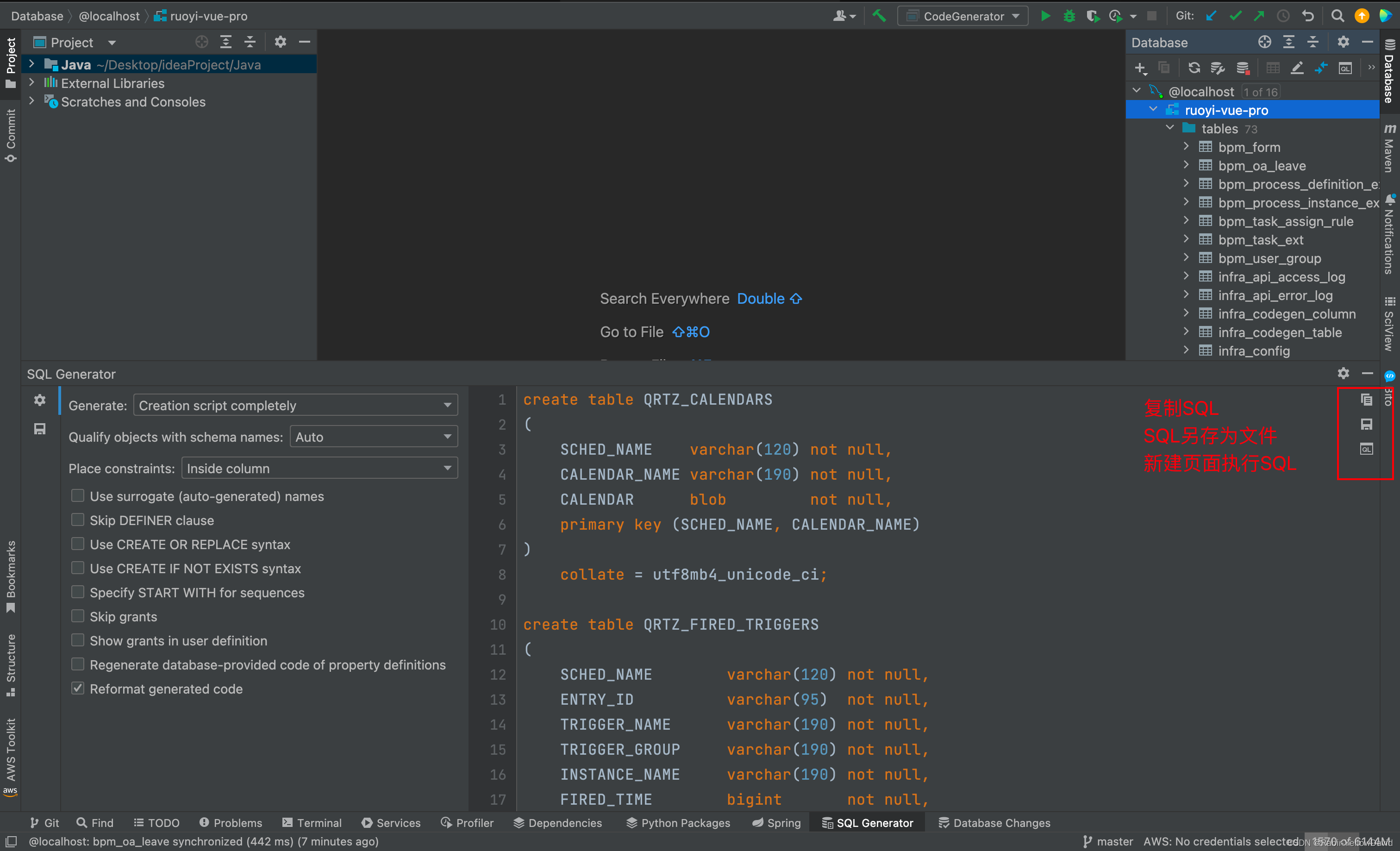
Task: Open the Place constraints dropdown
Action: tap(319, 468)
